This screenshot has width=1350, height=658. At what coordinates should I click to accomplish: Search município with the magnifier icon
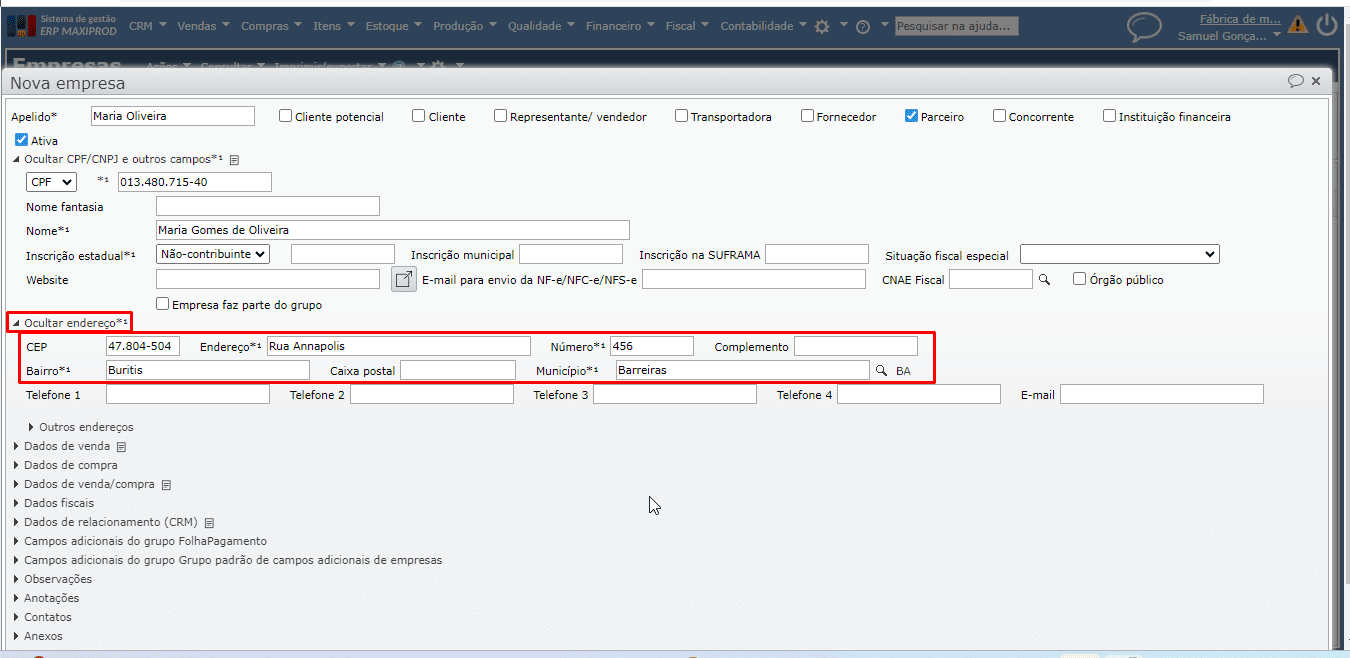point(882,371)
